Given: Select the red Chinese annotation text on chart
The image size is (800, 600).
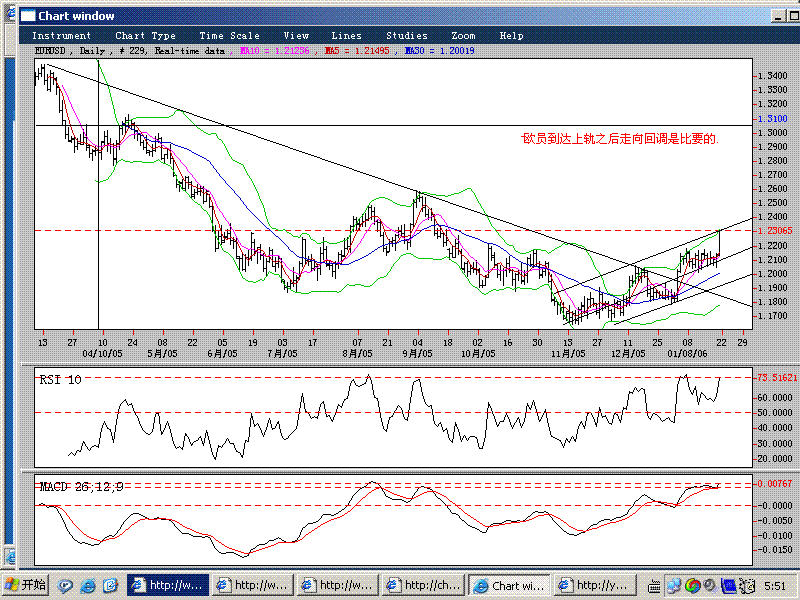Looking at the screenshot, I should point(620,139).
